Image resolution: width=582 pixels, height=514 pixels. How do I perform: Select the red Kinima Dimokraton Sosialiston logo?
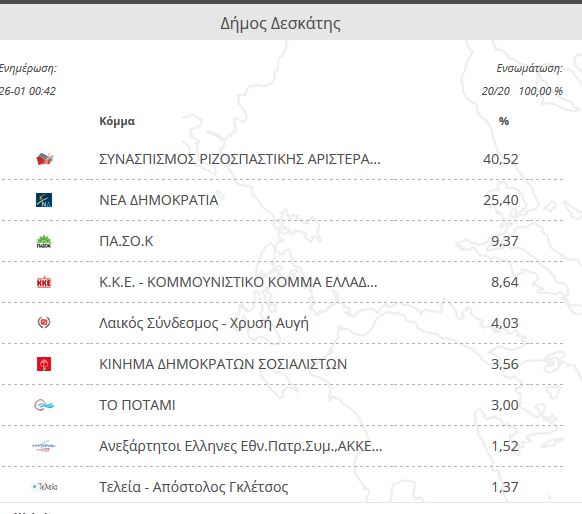tap(44, 364)
